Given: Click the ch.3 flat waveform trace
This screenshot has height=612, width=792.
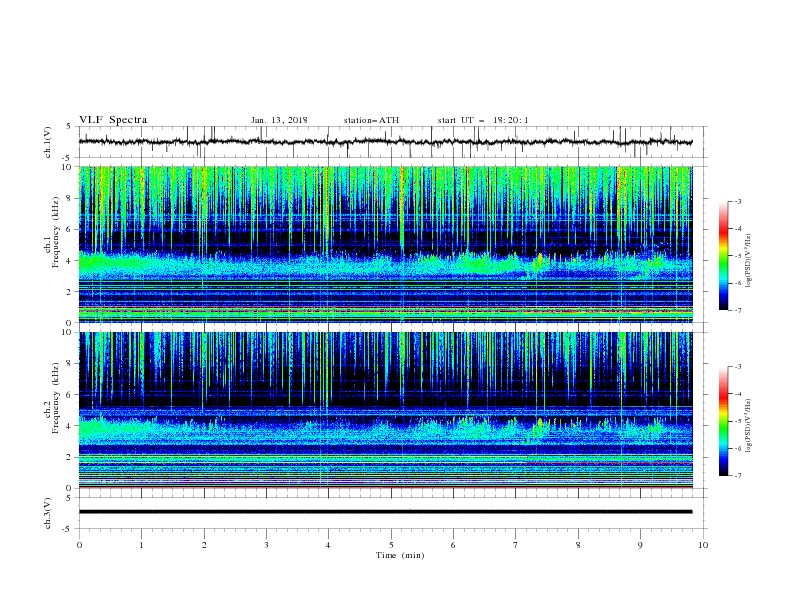Looking at the screenshot, I should (385, 512).
